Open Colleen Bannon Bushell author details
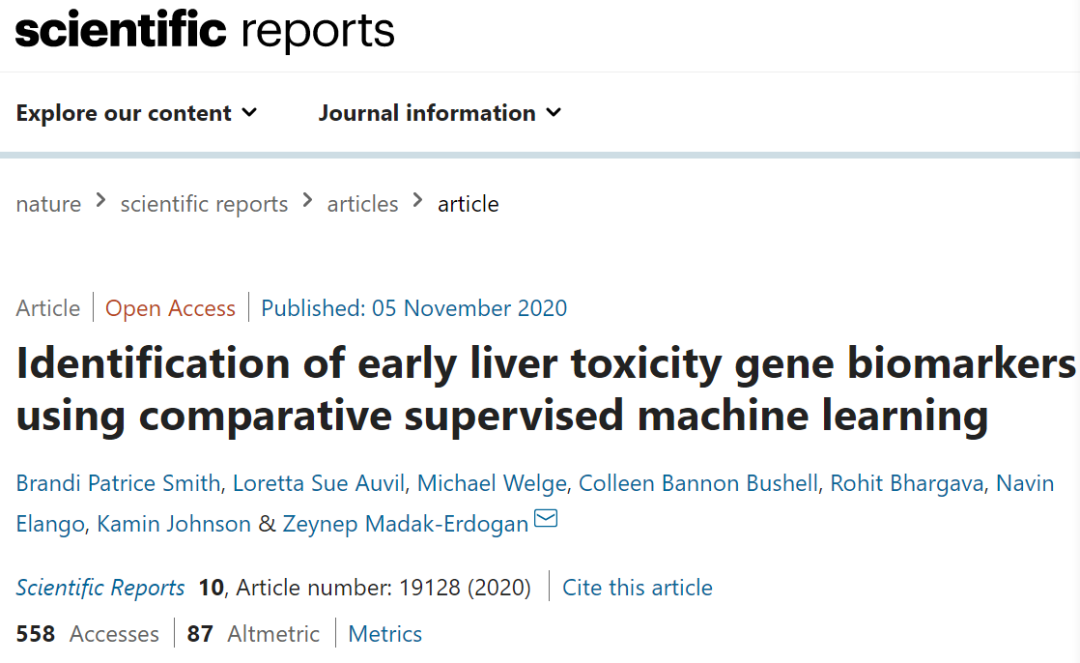 pos(698,484)
